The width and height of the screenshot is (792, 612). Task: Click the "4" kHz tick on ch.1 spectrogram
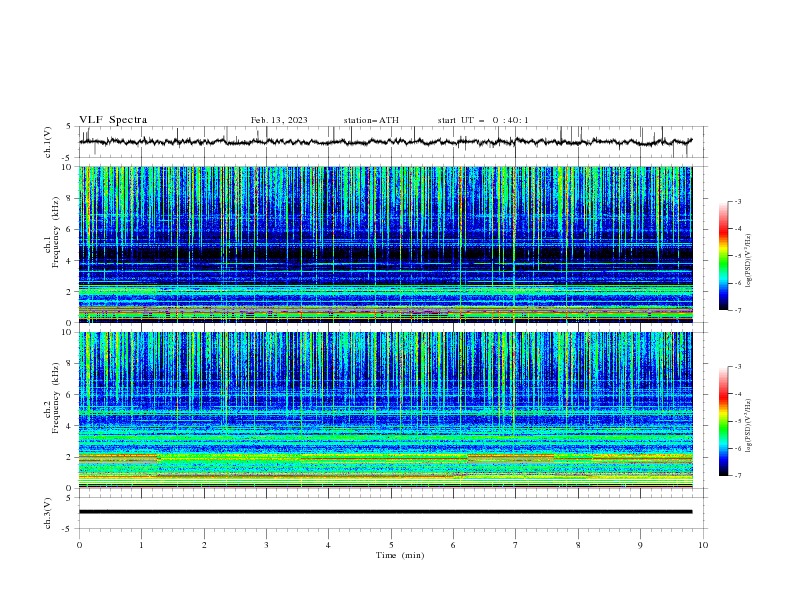pyautogui.click(x=70, y=261)
